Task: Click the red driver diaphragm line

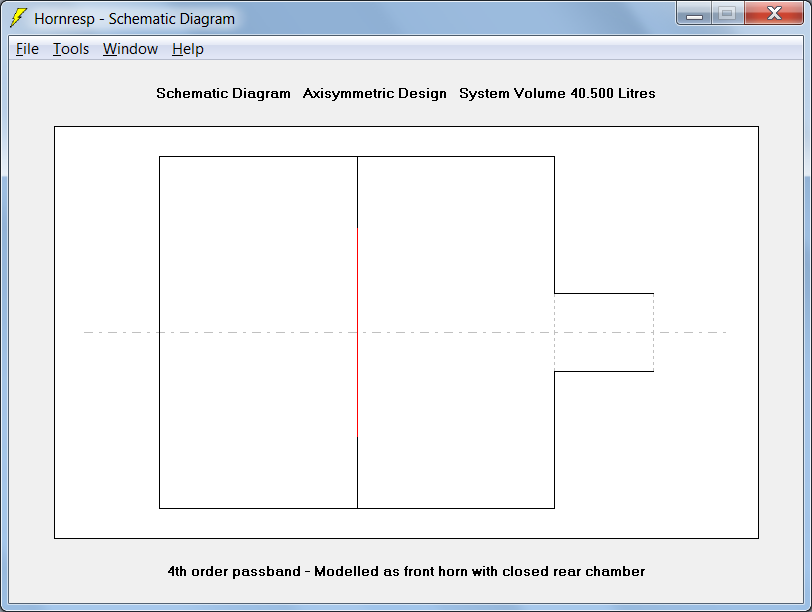Action: [x=357, y=332]
